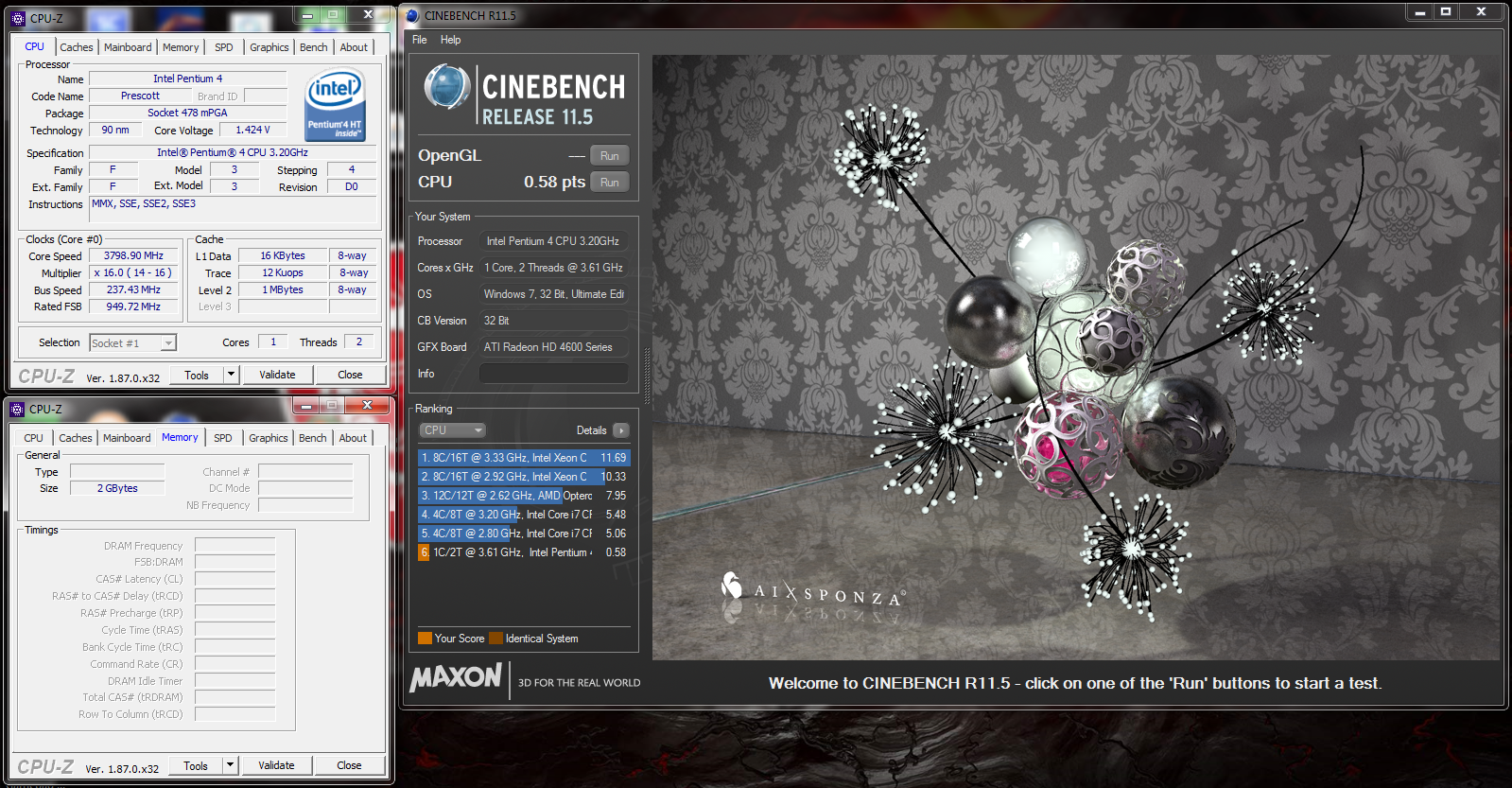The height and width of the screenshot is (788, 1512).
Task: Expand Tools dropdown arrow in top CPU-Z
Action: [x=231, y=375]
